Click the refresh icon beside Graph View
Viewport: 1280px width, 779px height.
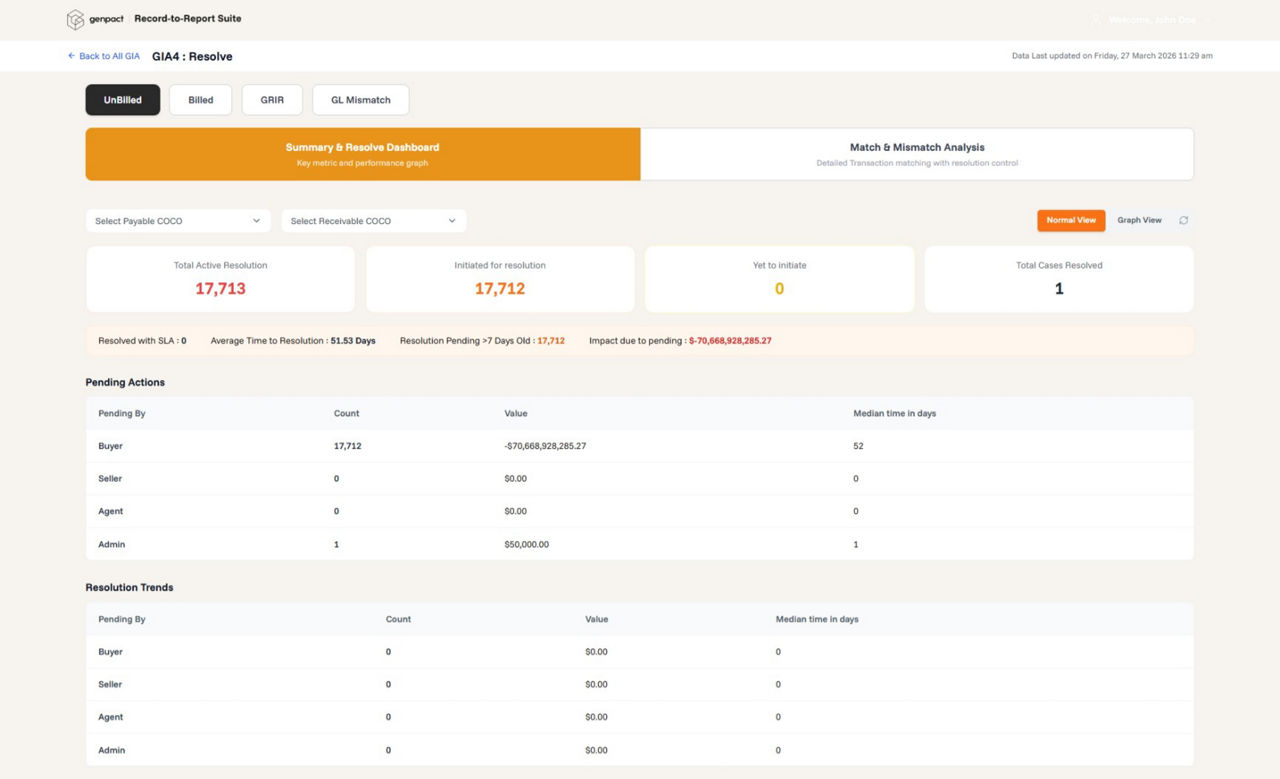click(1184, 220)
